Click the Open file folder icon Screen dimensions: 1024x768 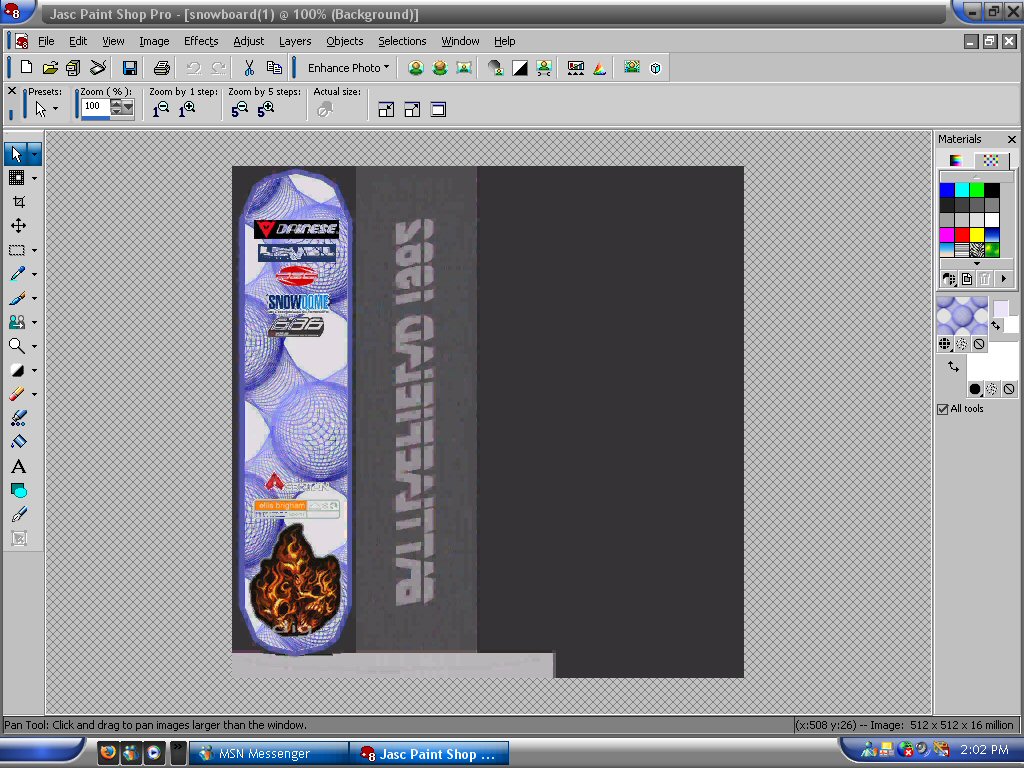(50, 67)
